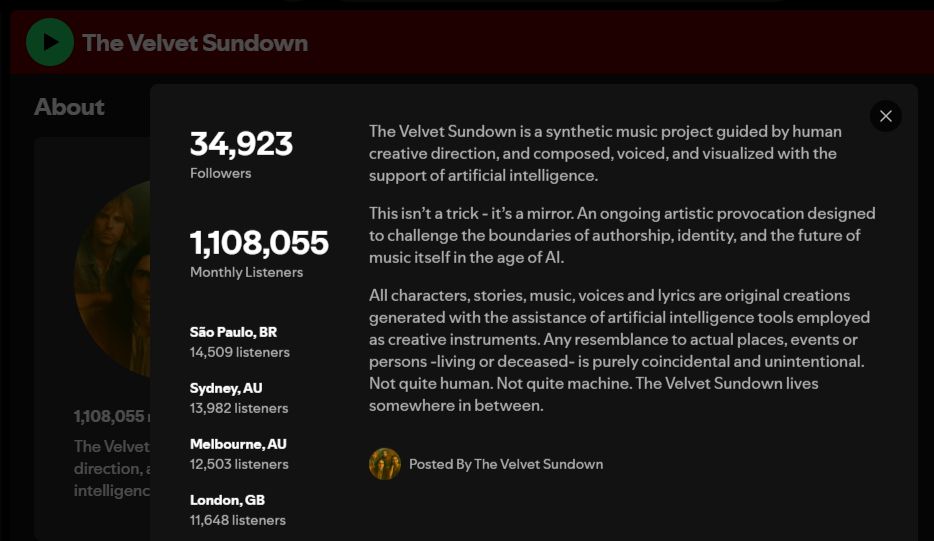The image size is (934, 541).
Task: Click the truncated bio text behind popup
Action: [111, 468]
